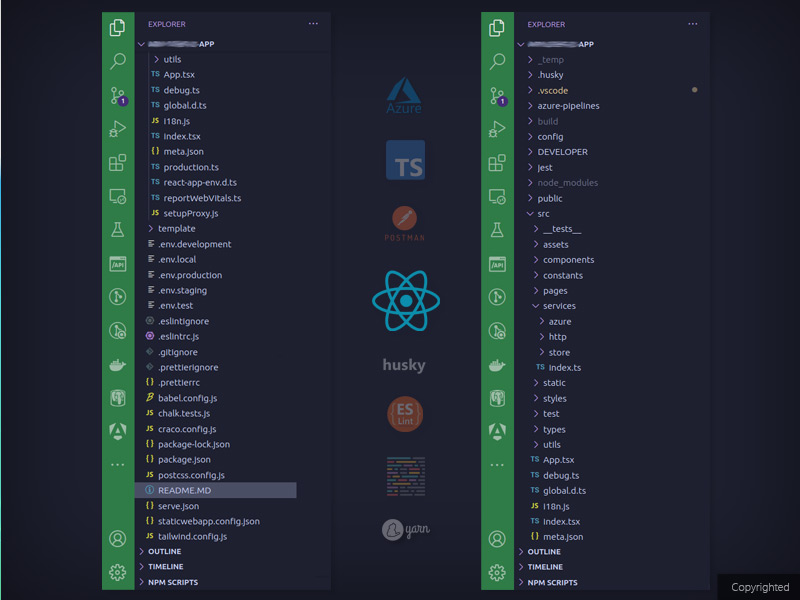Open Source Control in the right panel's activity bar
Viewport: 800px width, 600px height.
pos(497,95)
